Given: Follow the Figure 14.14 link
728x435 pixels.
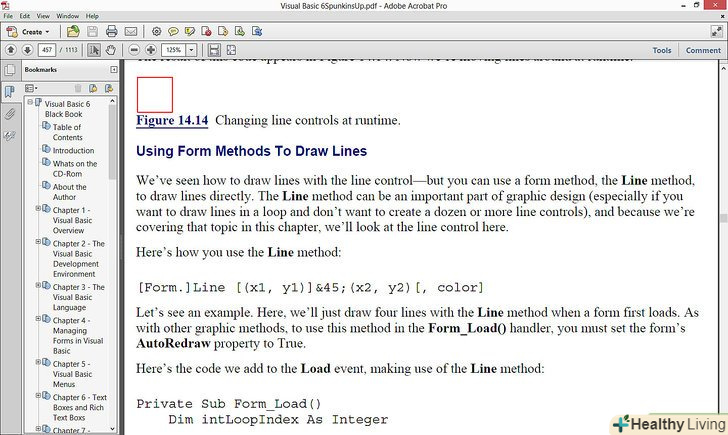Looking at the screenshot, I should (x=172, y=120).
